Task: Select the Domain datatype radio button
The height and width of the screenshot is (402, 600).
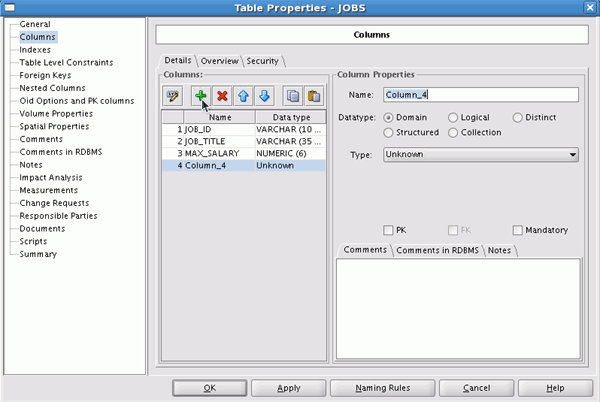Action: tap(388, 118)
